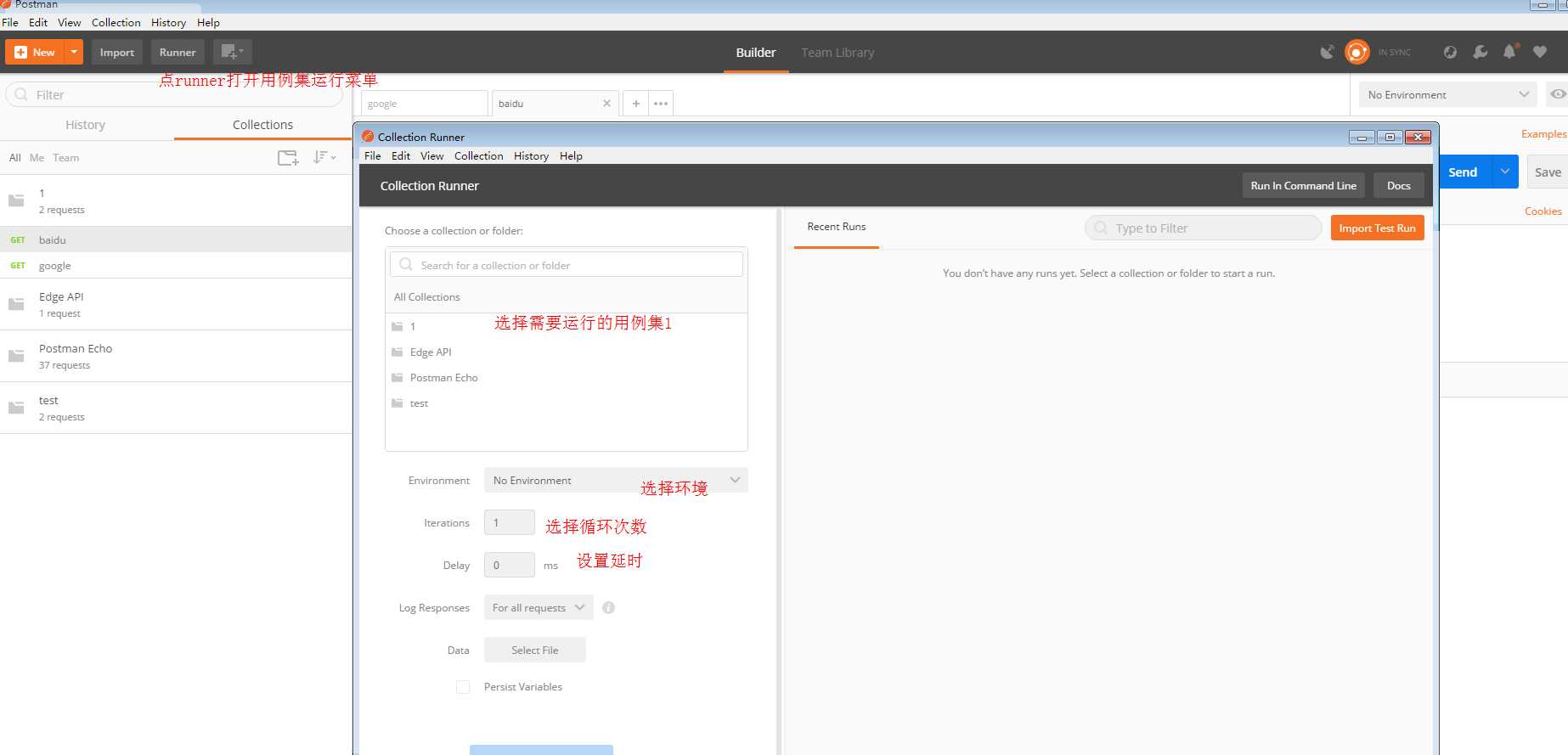The image size is (1568, 755).
Task: Open the No Environment dropdown in main window
Action: tap(1447, 94)
